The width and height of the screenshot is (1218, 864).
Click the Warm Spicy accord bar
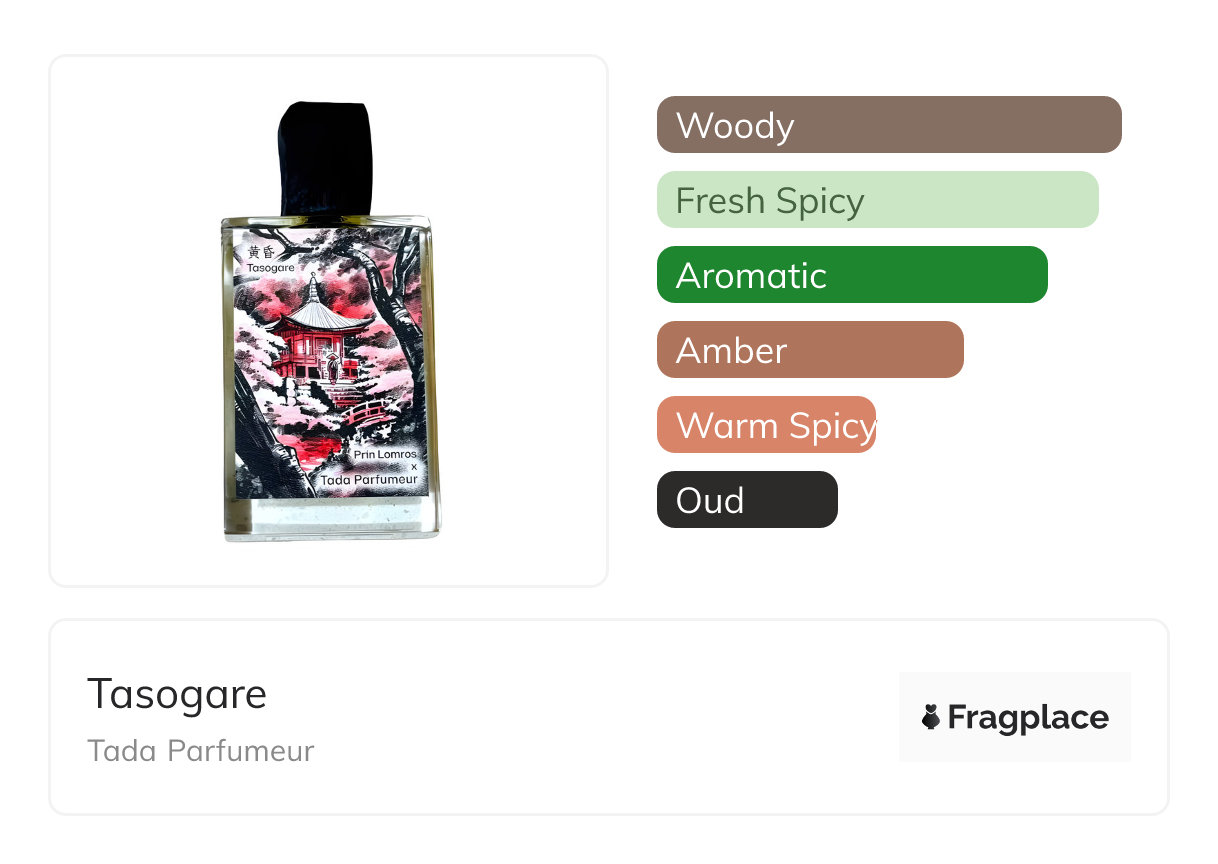tap(766, 425)
